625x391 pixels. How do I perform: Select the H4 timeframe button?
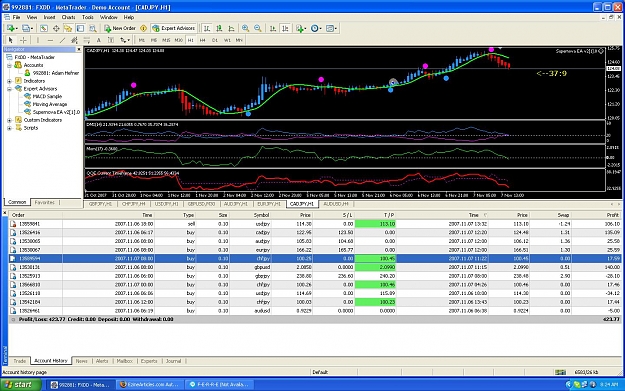[x=202, y=40]
